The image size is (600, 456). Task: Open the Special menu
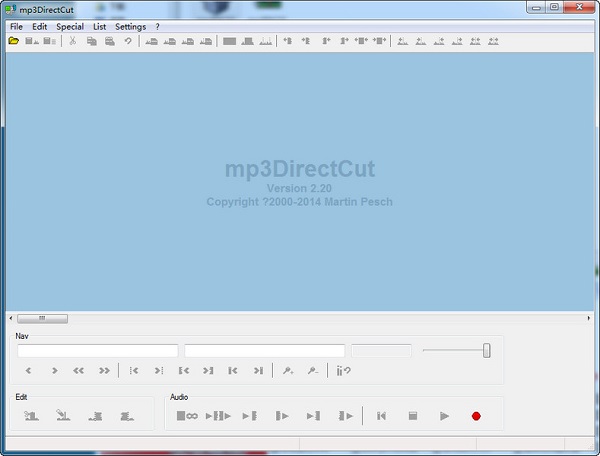coord(70,26)
